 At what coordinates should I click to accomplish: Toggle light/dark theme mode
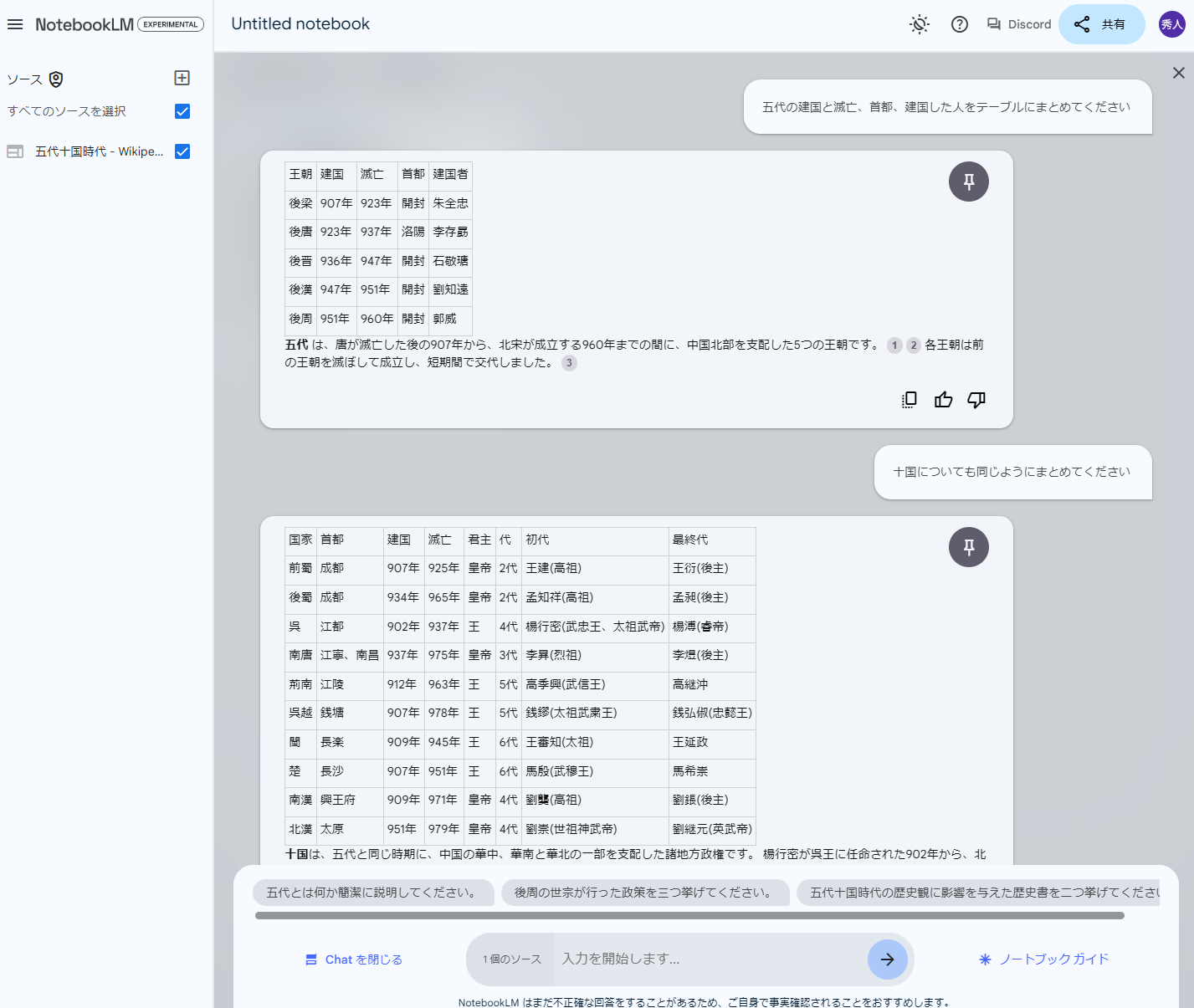(x=919, y=24)
